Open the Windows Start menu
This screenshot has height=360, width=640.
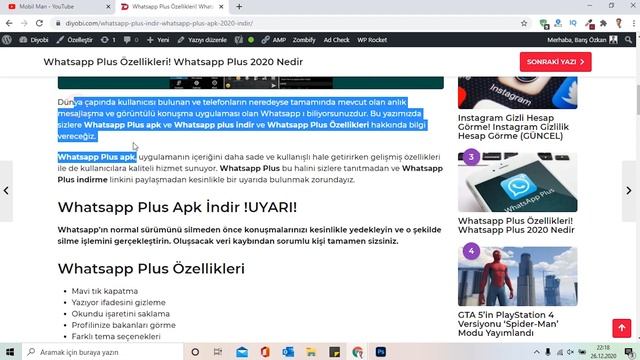[10, 352]
